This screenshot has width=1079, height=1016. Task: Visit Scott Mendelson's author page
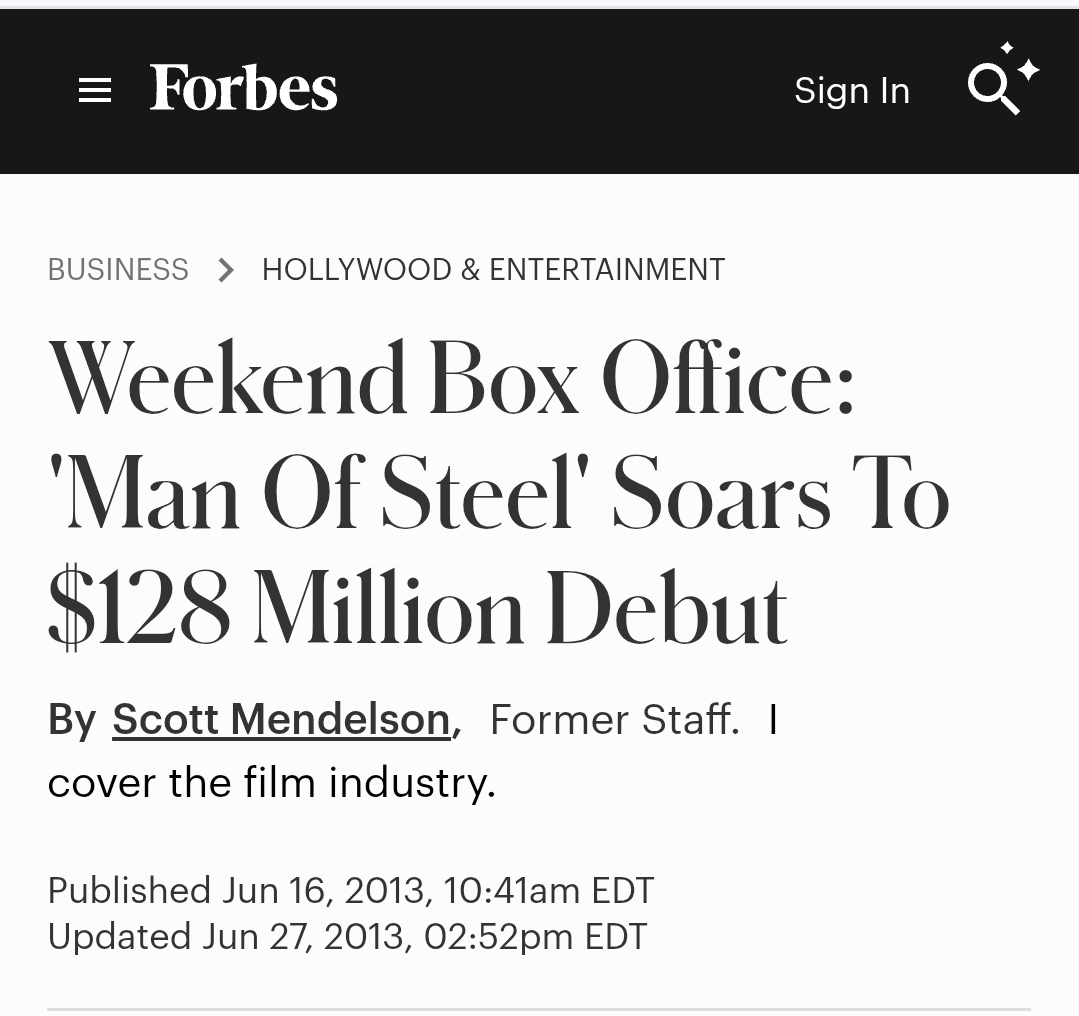(281, 719)
